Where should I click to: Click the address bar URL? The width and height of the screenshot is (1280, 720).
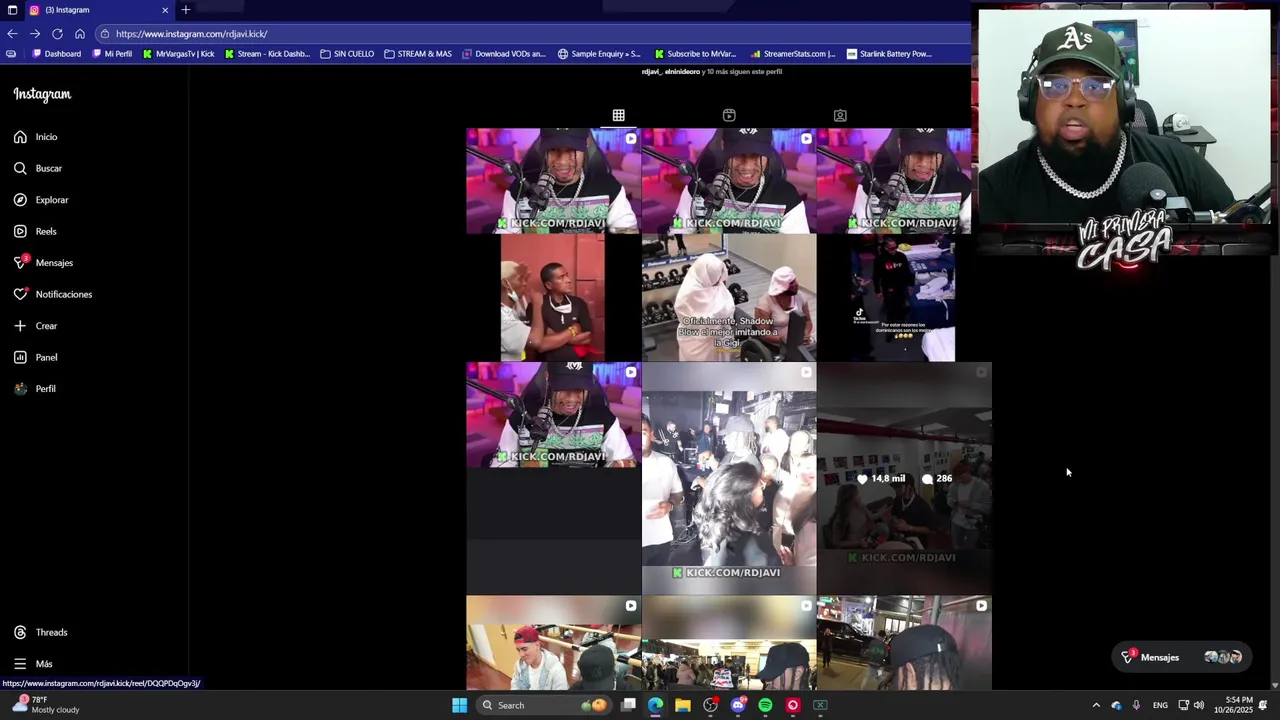point(191,34)
